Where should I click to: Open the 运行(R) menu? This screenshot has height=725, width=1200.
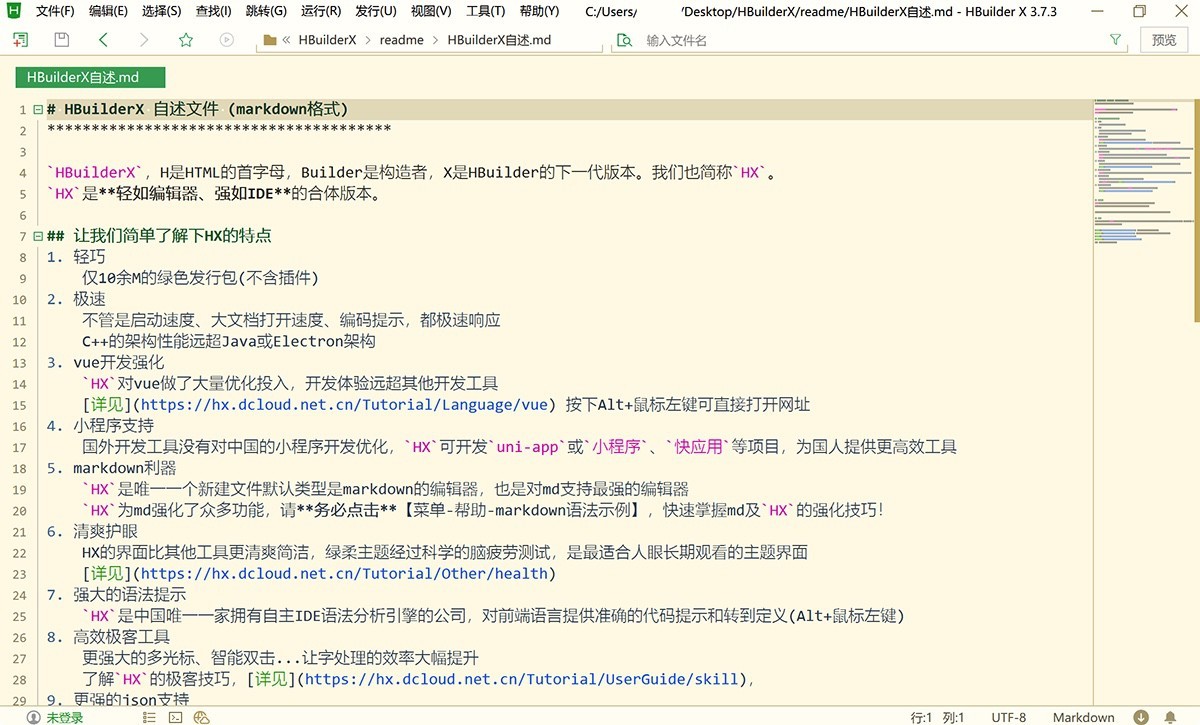(x=320, y=12)
